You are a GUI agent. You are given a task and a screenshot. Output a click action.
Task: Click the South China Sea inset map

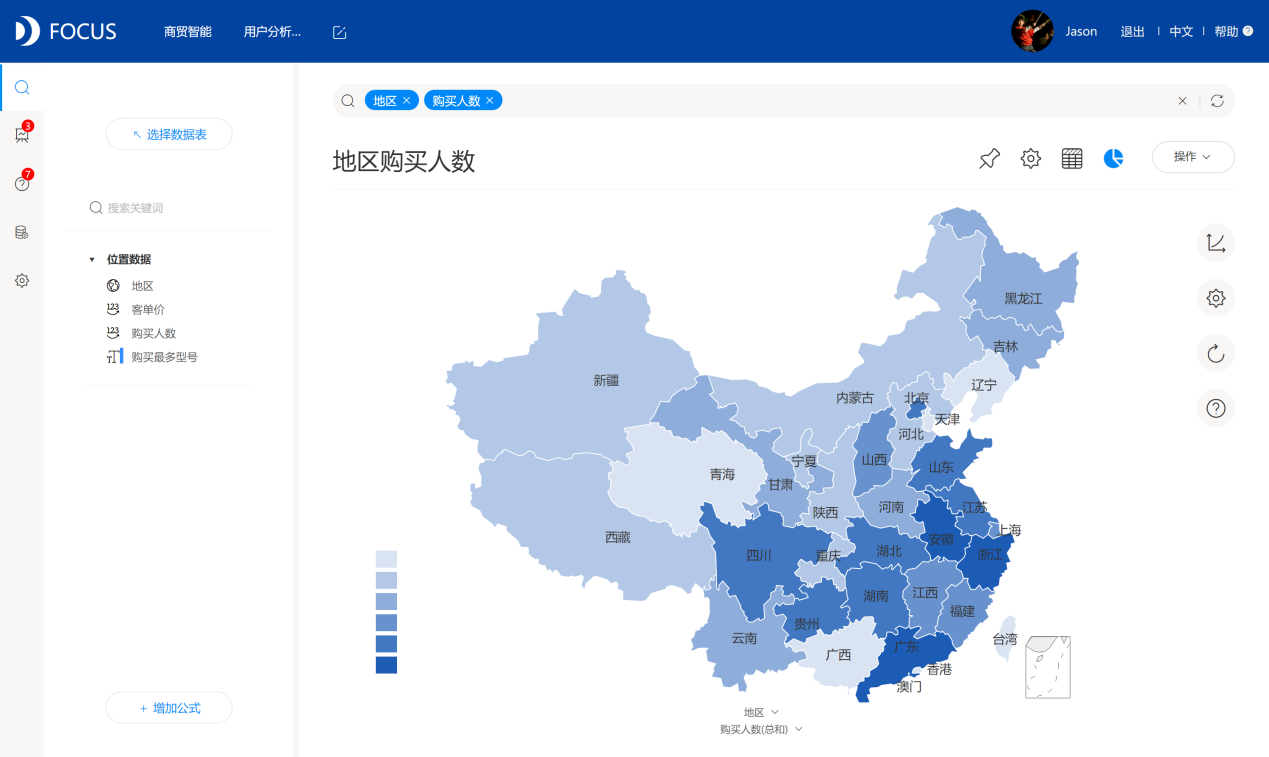(x=1048, y=666)
